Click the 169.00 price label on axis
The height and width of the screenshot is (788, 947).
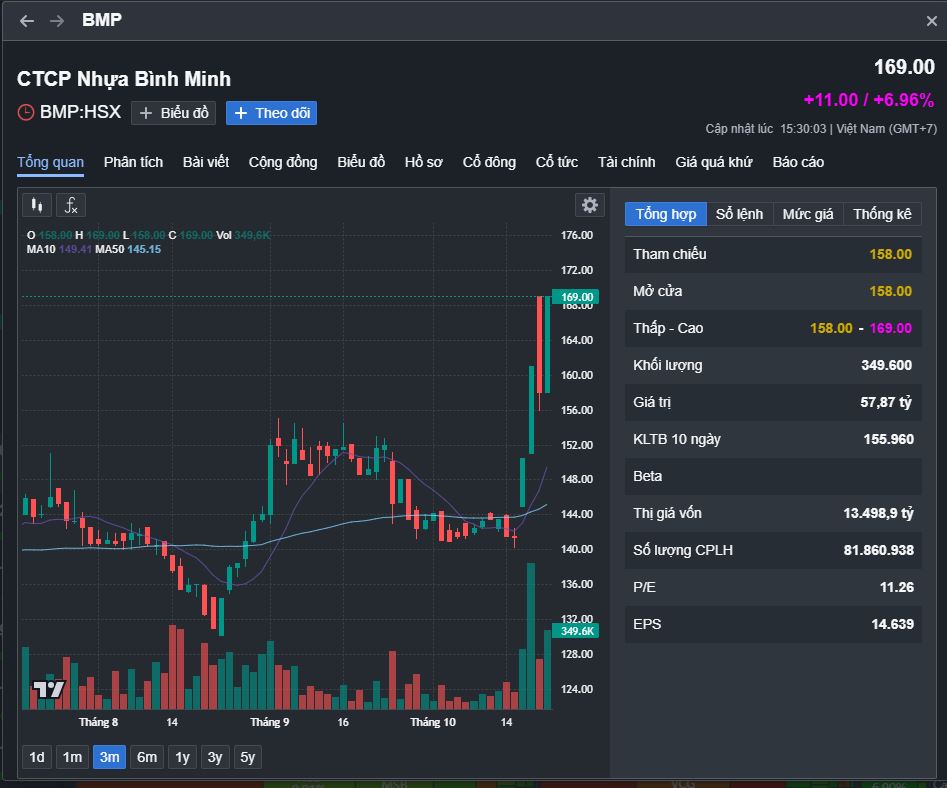click(578, 297)
